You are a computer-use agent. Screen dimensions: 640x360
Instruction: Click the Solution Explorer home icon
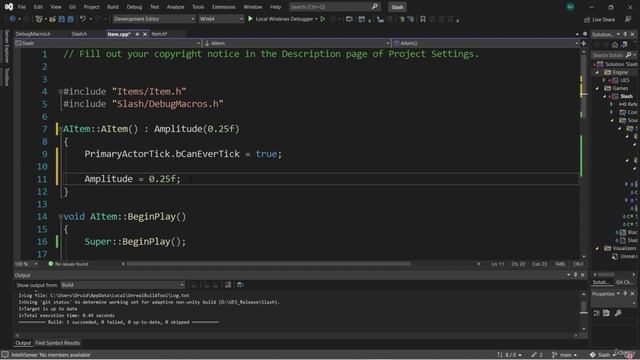(615, 45)
